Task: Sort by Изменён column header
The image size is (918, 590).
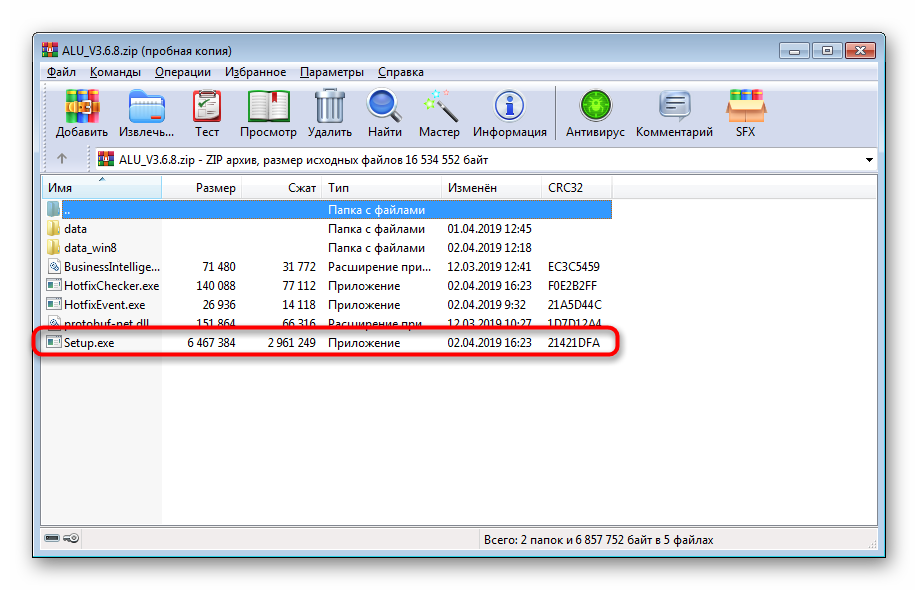Action: click(x=472, y=188)
